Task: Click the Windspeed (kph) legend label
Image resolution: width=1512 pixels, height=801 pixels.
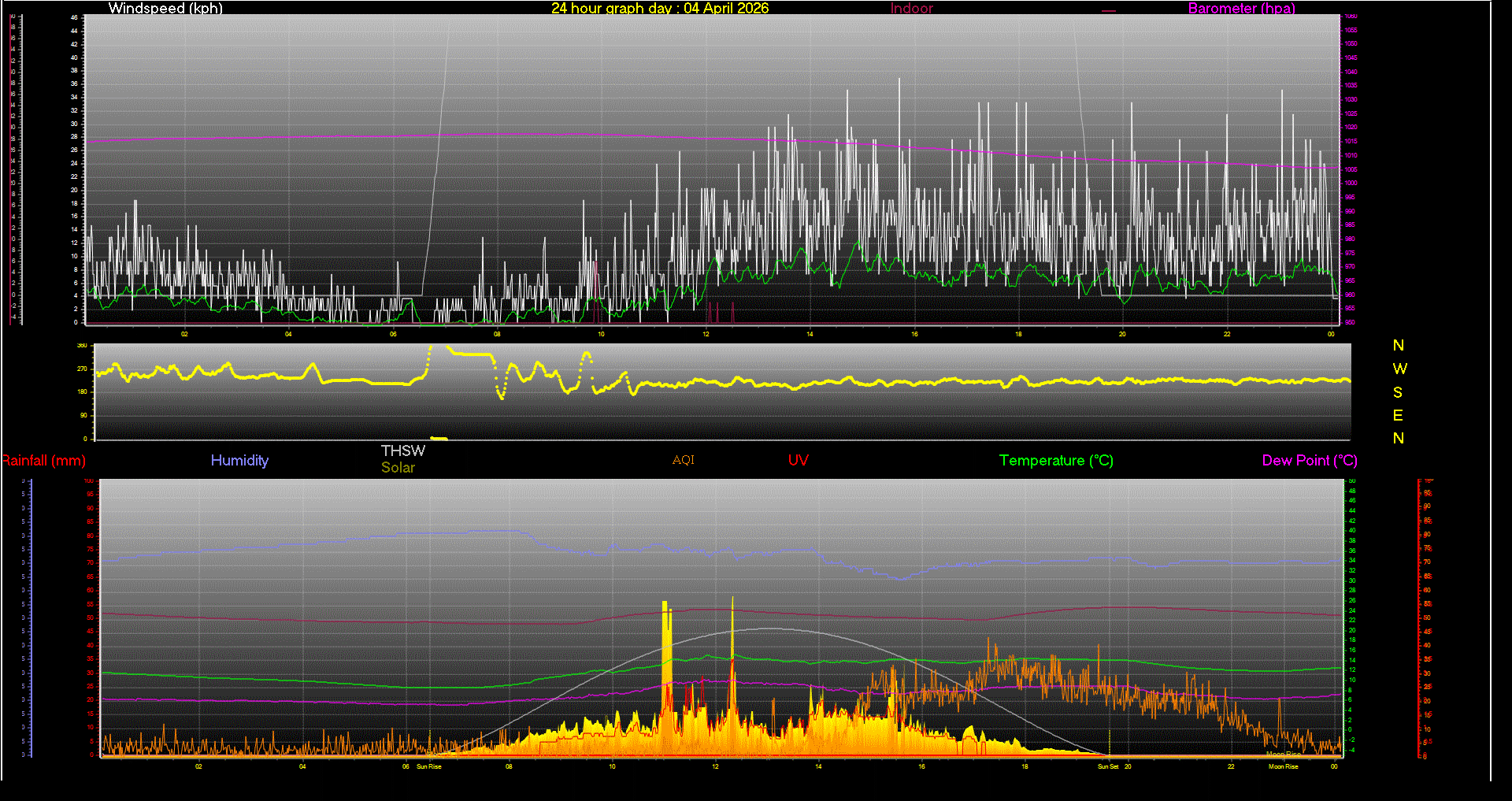Action: click(x=165, y=8)
